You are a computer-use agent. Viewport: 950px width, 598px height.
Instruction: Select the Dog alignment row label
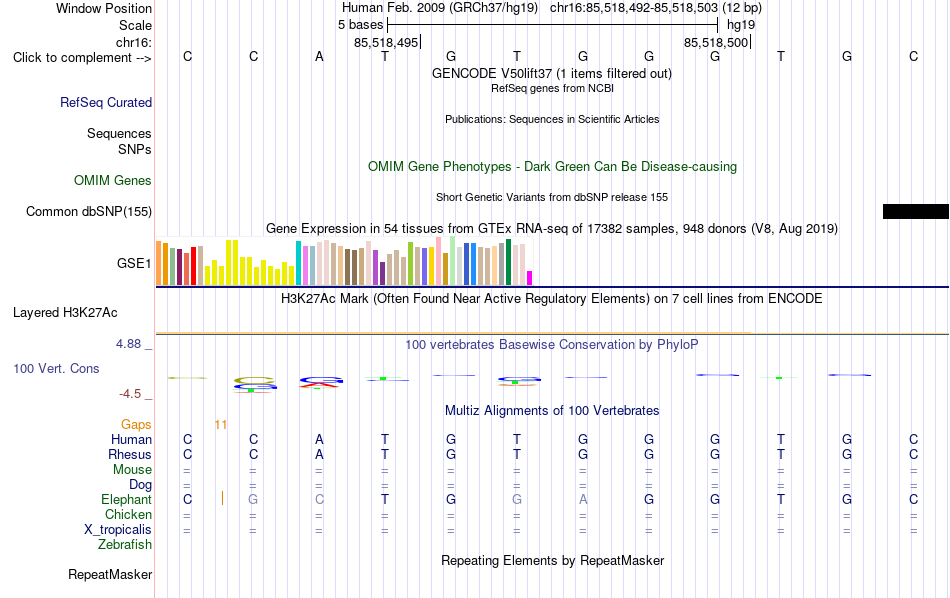tap(141, 485)
